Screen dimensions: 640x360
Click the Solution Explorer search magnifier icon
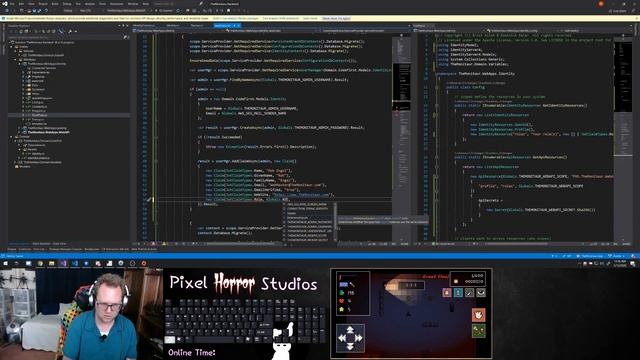point(125,37)
